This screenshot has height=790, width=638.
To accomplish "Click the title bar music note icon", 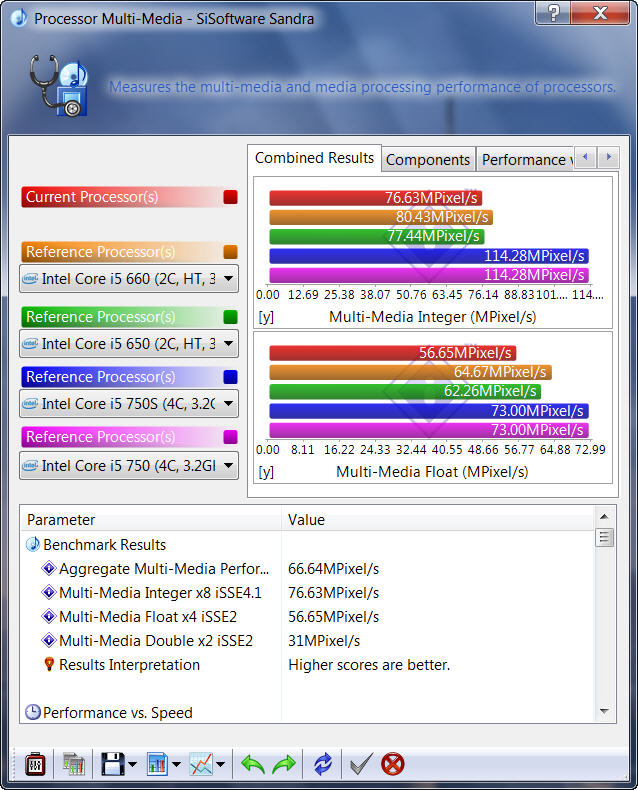I will click(x=19, y=18).
